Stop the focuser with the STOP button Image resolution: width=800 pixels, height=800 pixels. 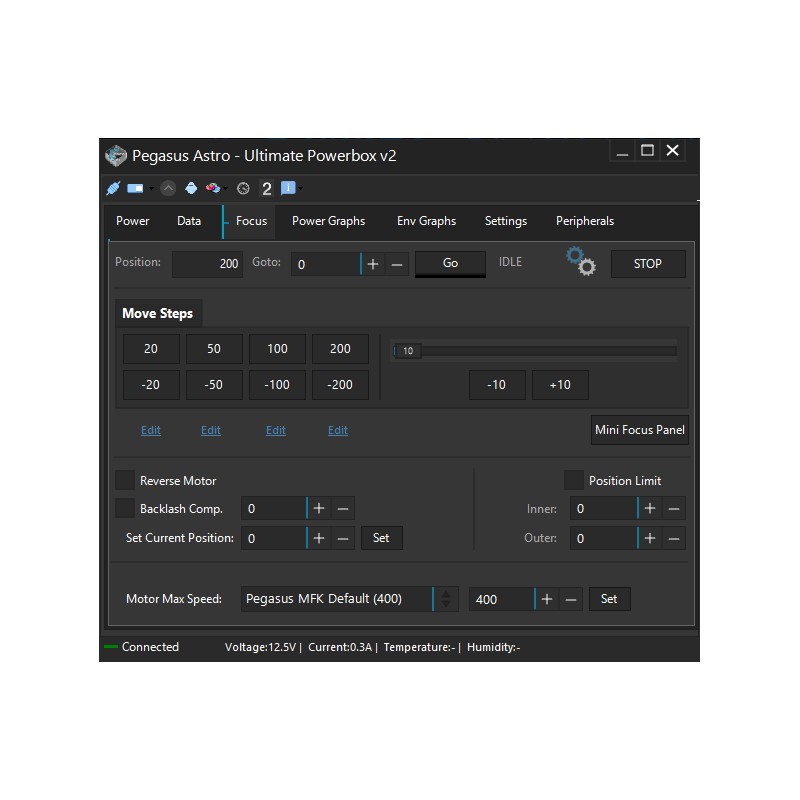[x=648, y=264]
